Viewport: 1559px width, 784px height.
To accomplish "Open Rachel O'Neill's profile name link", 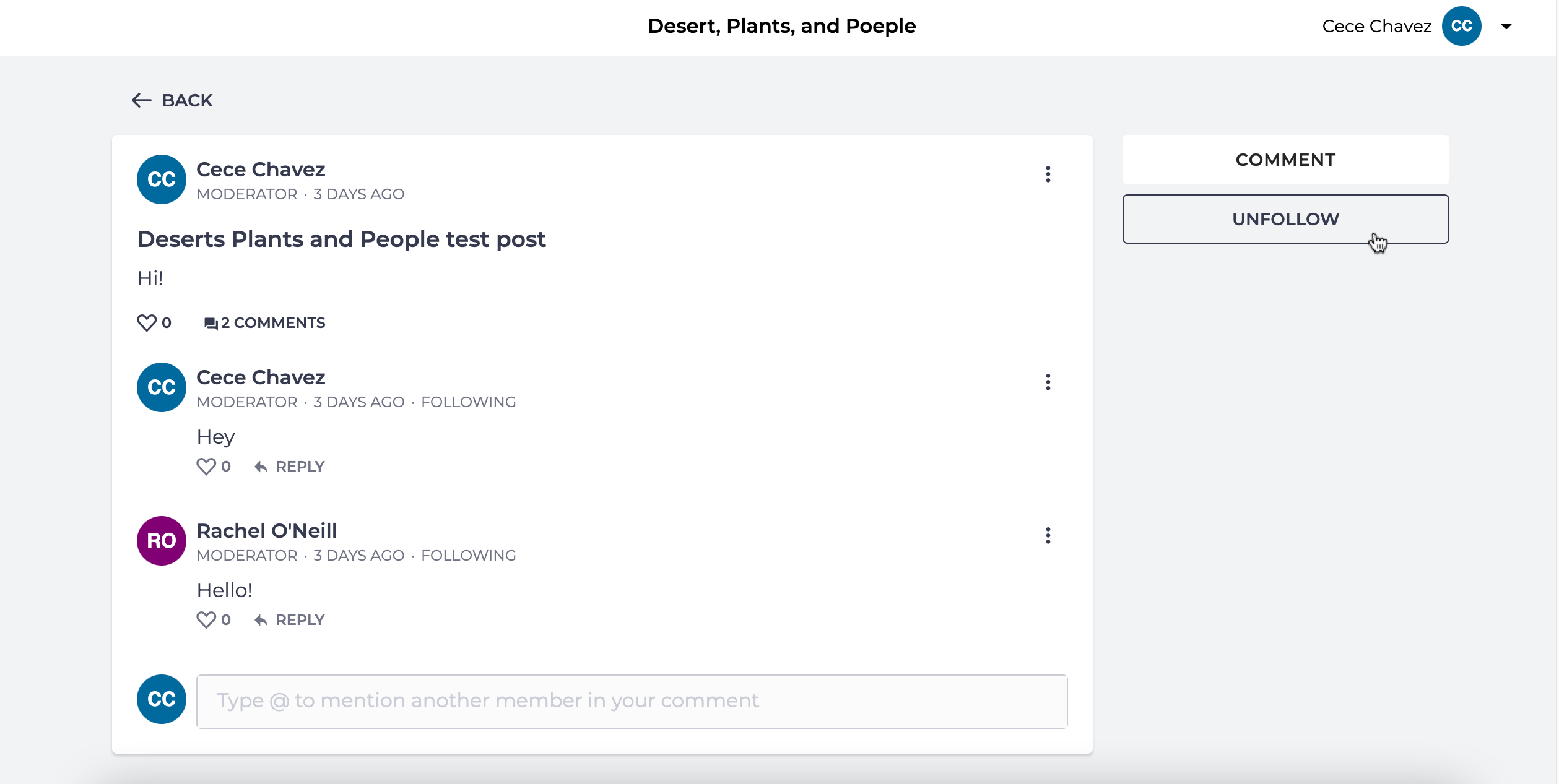I will 266,531.
